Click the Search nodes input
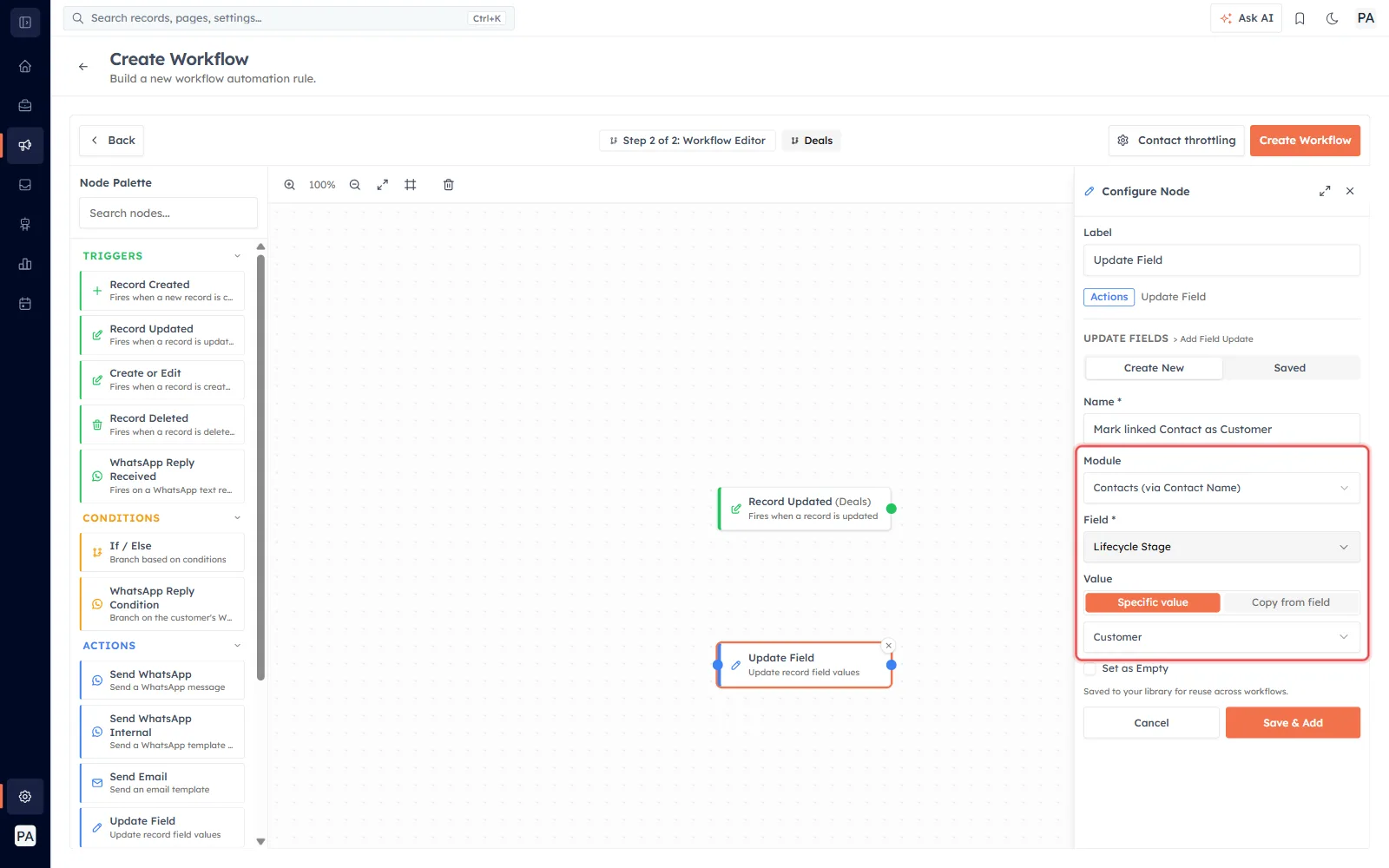The image size is (1389, 868). (x=168, y=214)
